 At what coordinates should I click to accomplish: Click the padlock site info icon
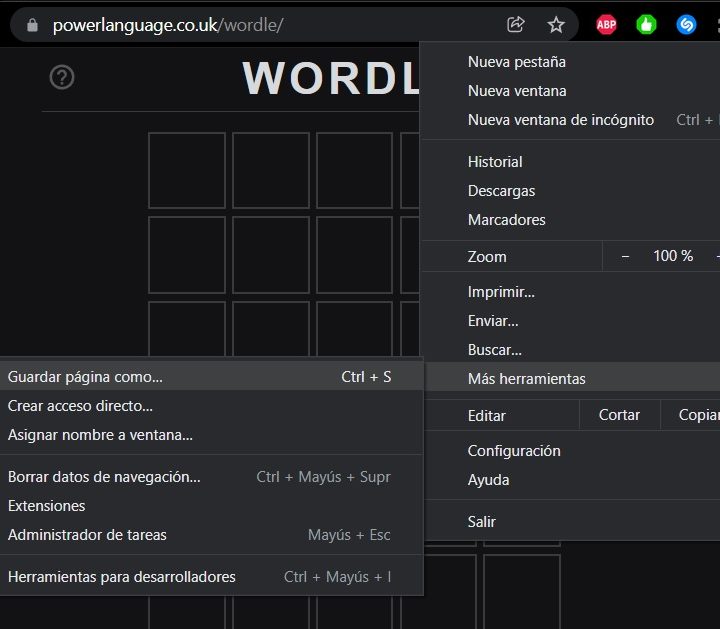click(x=32, y=25)
